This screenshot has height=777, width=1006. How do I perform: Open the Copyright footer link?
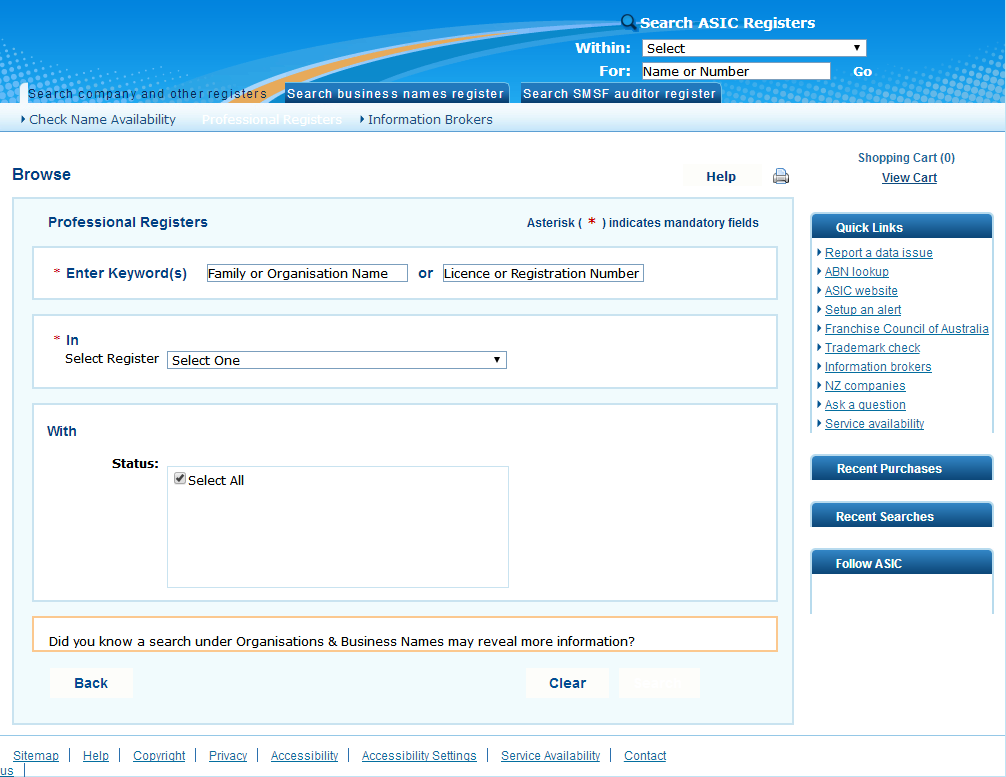(159, 756)
